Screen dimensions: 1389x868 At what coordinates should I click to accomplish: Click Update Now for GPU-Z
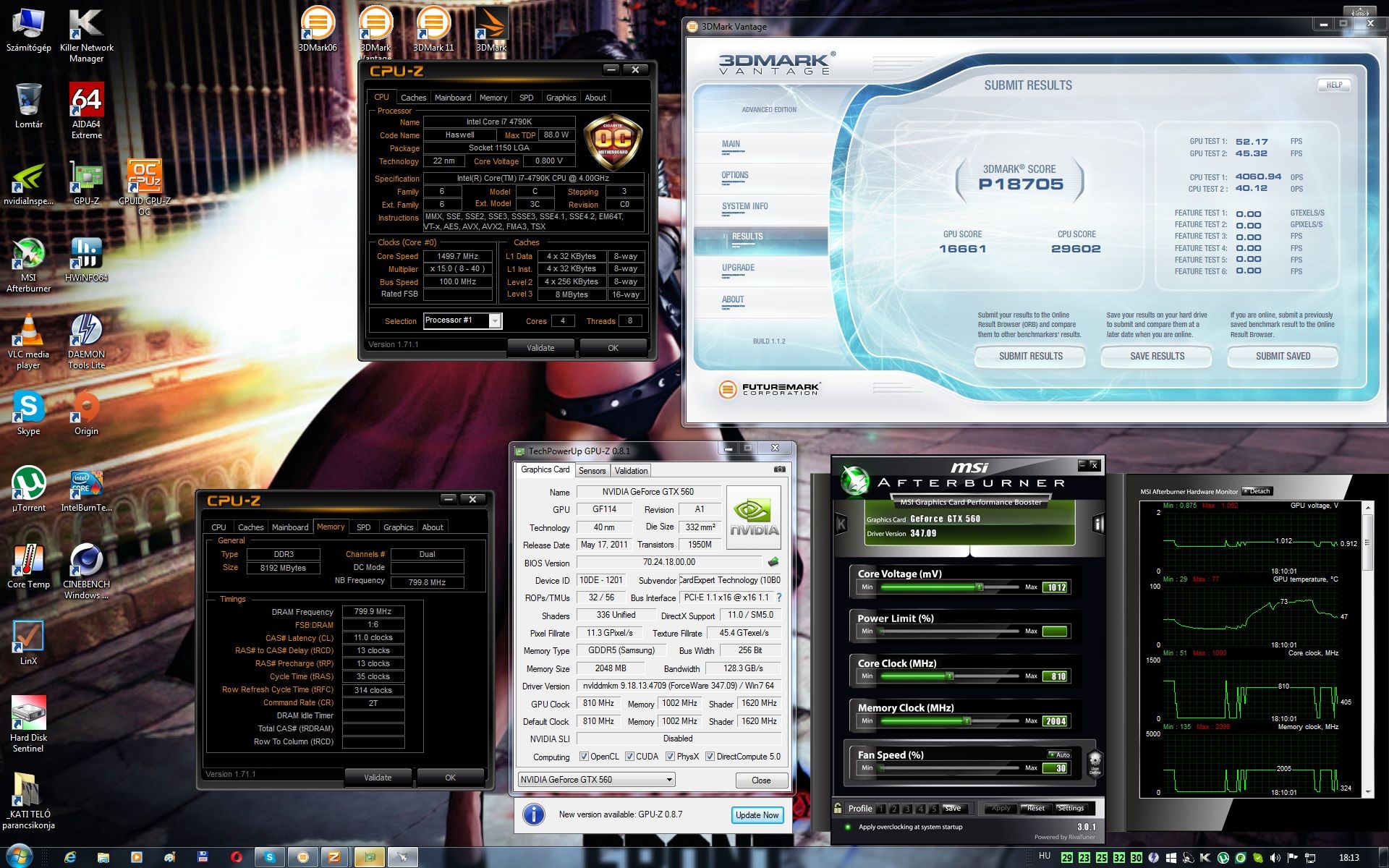pyautogui.click(x=757, y=815)
